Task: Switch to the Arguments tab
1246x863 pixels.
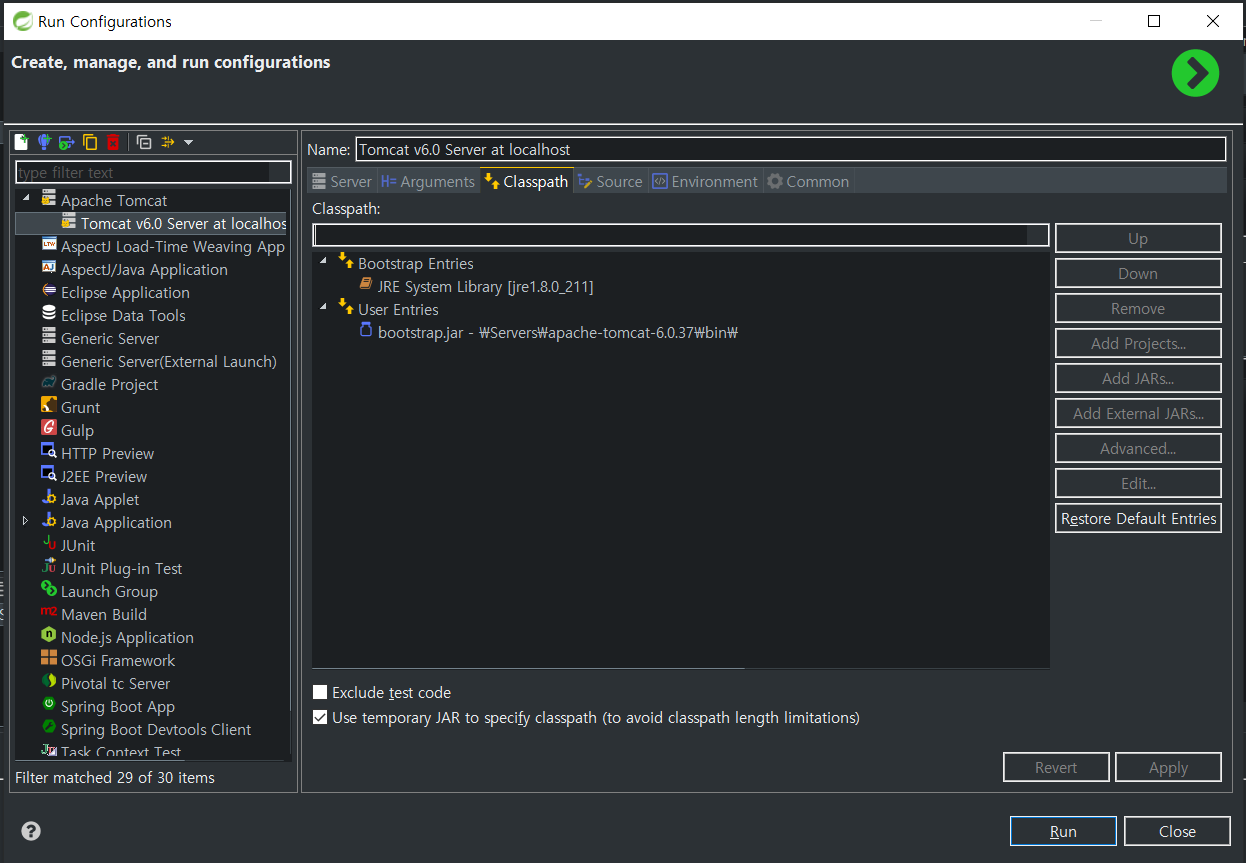Action: click(428, 181)
